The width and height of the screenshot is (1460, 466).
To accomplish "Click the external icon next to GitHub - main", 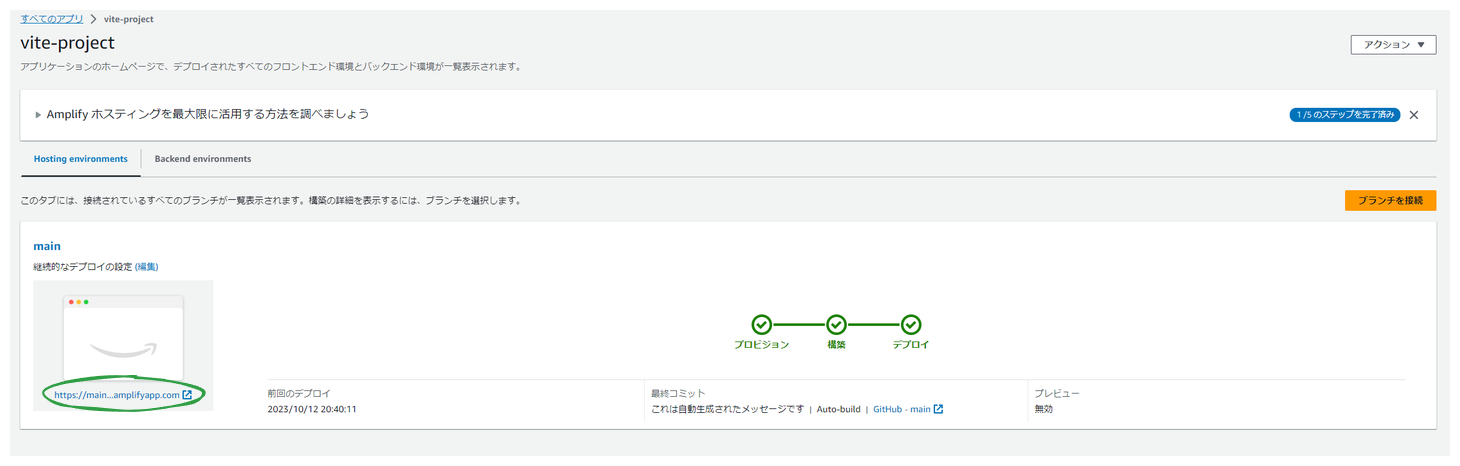I will [x=938, y=409].
